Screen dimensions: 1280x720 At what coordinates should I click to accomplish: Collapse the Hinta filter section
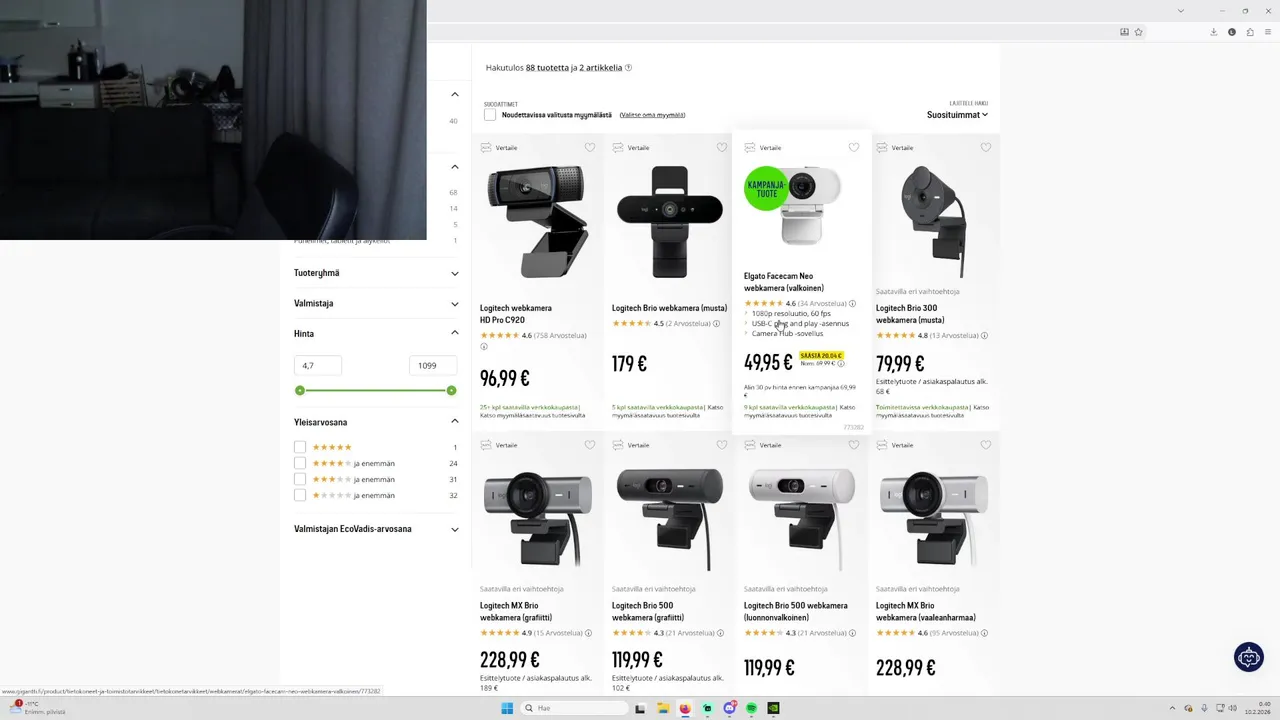(376, 333)
